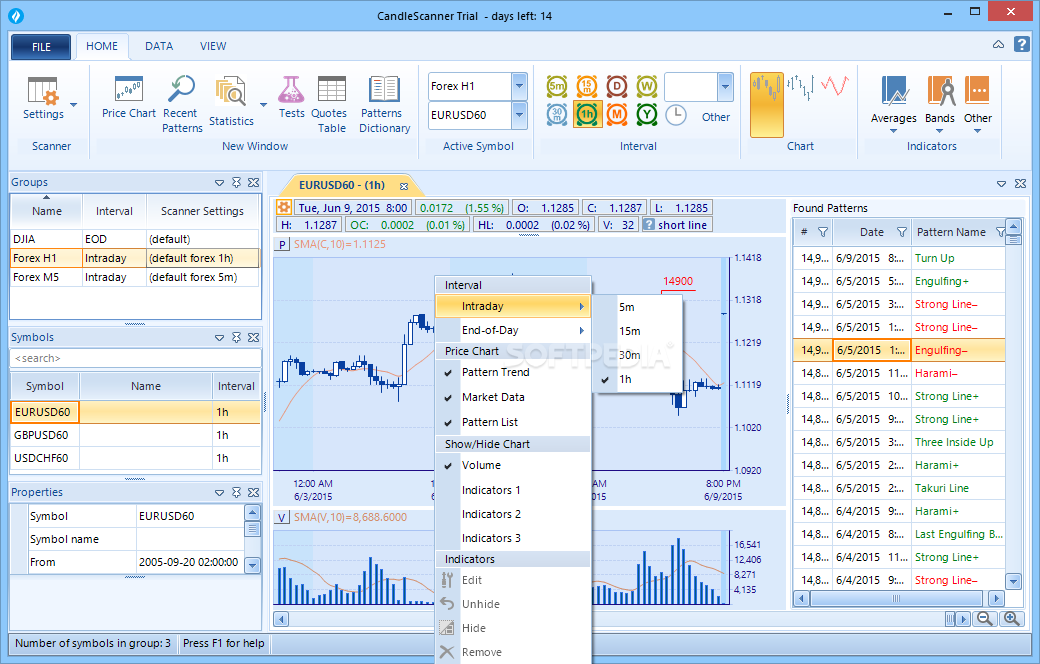The height and width of the screenshot is (664, 1040).
Task: Switch to candlestick chart type
Action: point(767,105)
